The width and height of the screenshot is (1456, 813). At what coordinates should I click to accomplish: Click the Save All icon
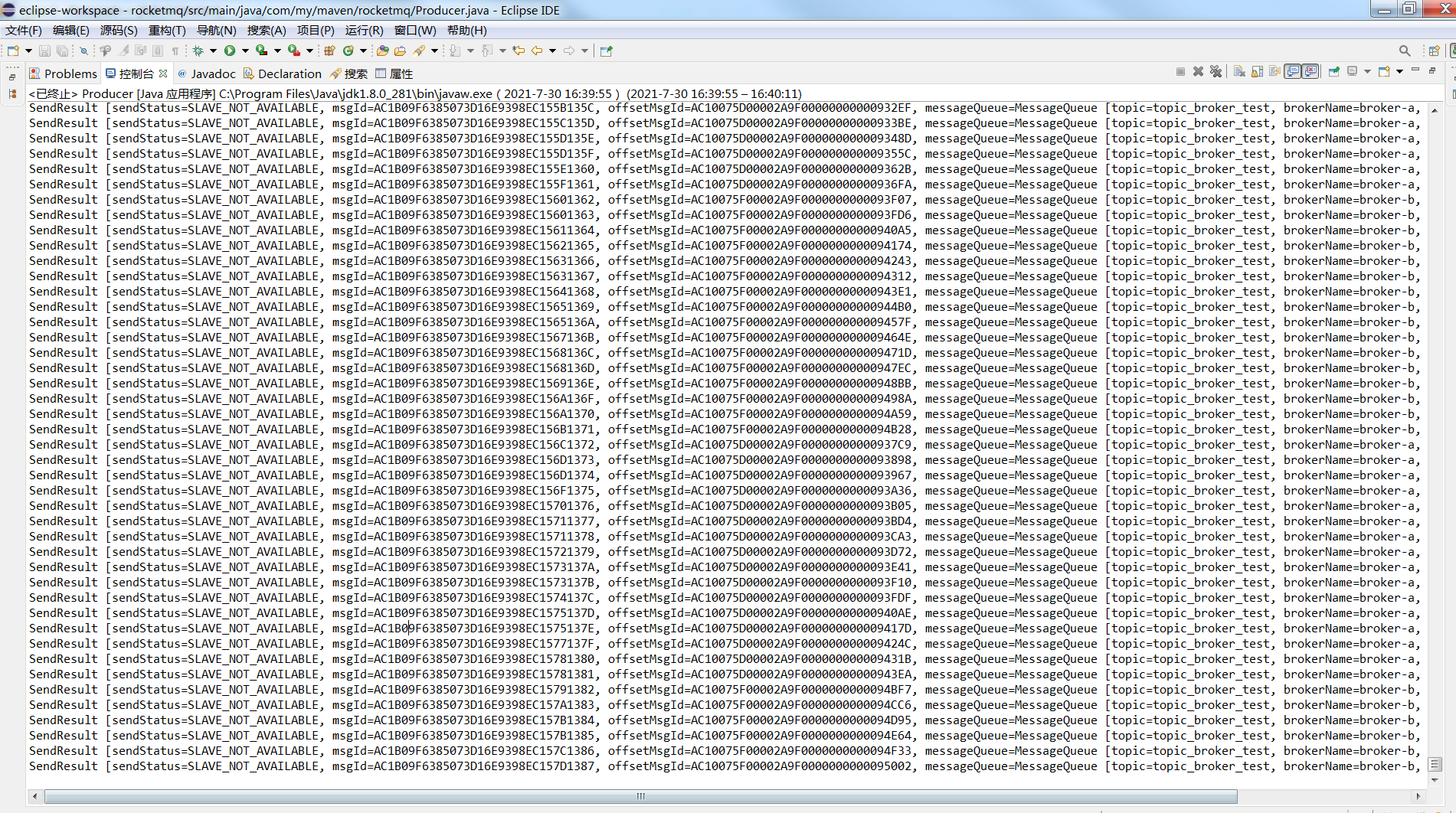click(x=62, y=51)
